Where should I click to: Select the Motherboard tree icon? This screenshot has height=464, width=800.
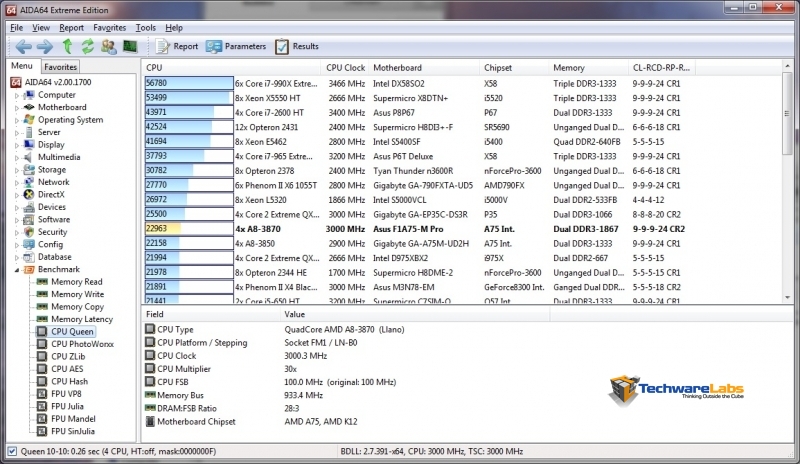coord(29,107)
